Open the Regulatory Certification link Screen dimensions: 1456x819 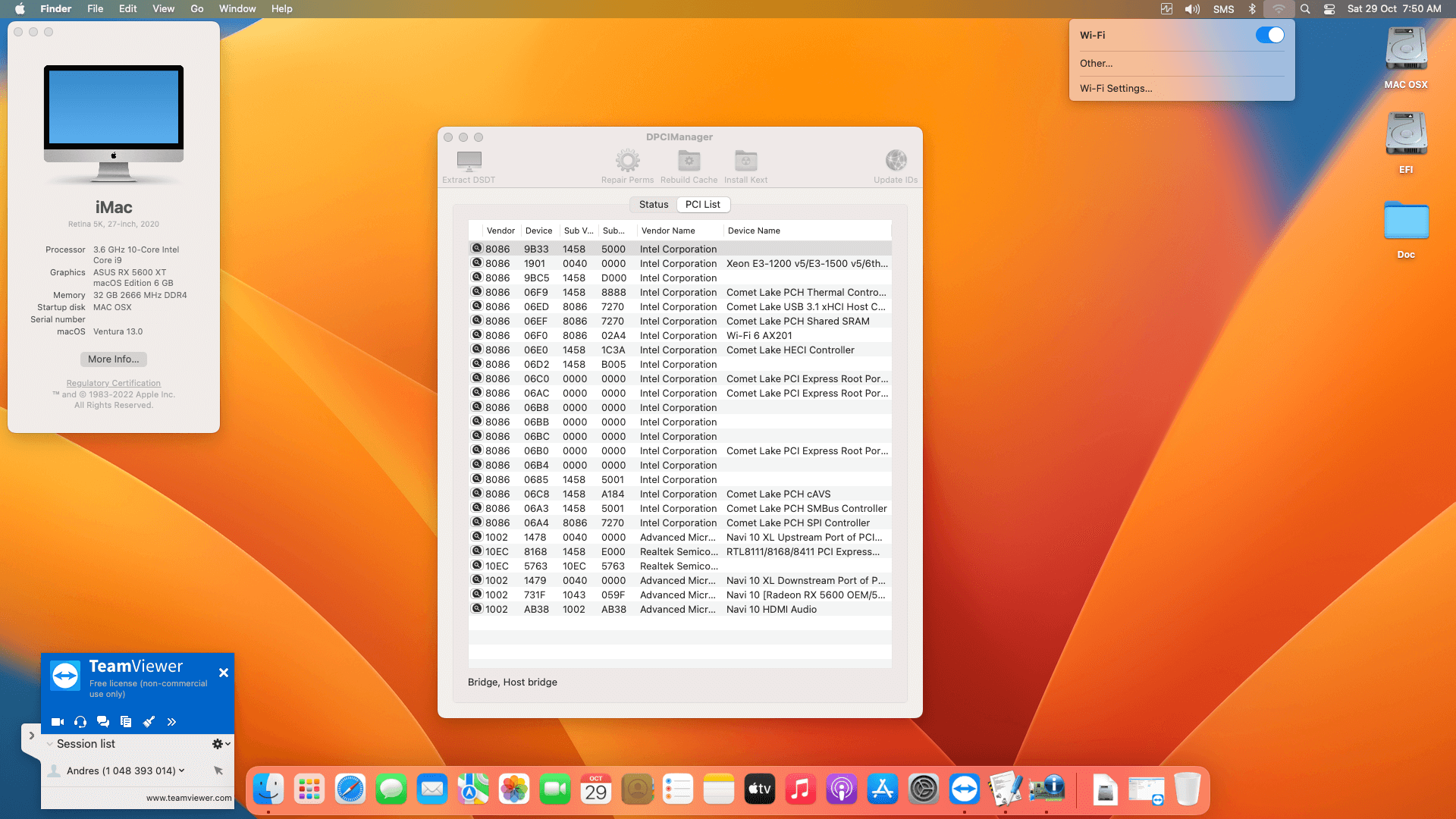114,383
